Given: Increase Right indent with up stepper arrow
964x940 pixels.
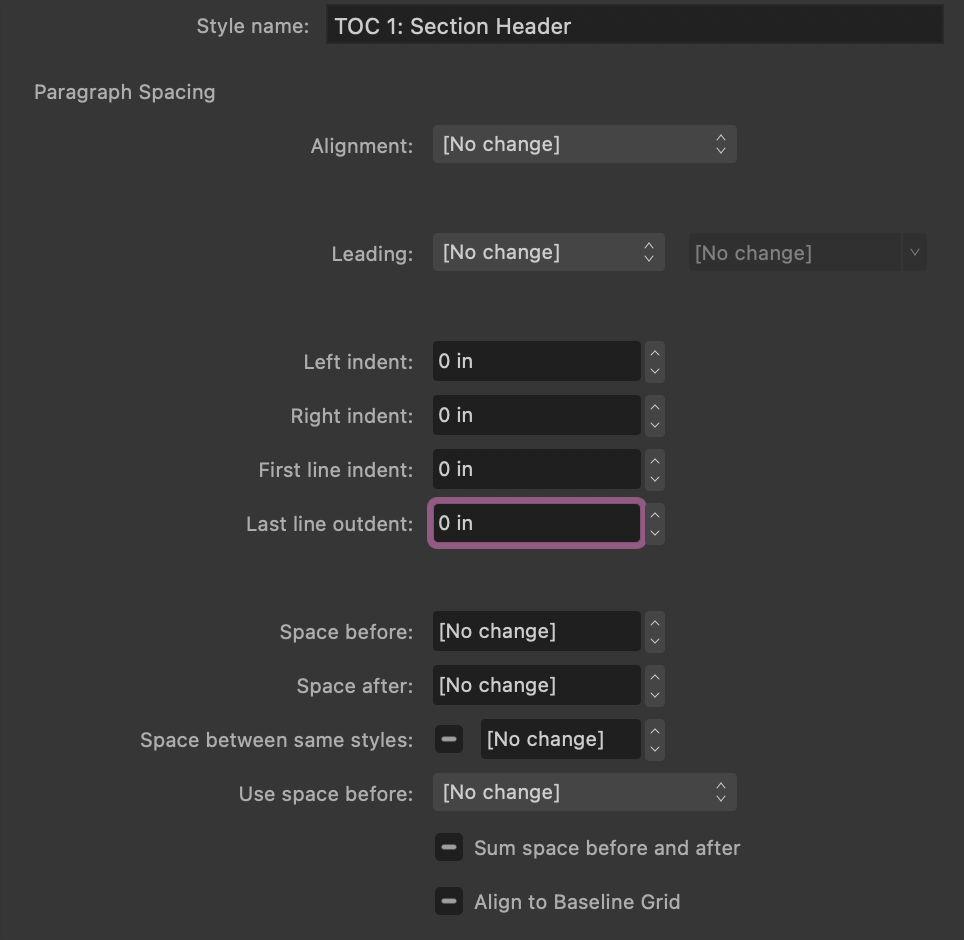Looking at the screenshot, I should point(655,407).
